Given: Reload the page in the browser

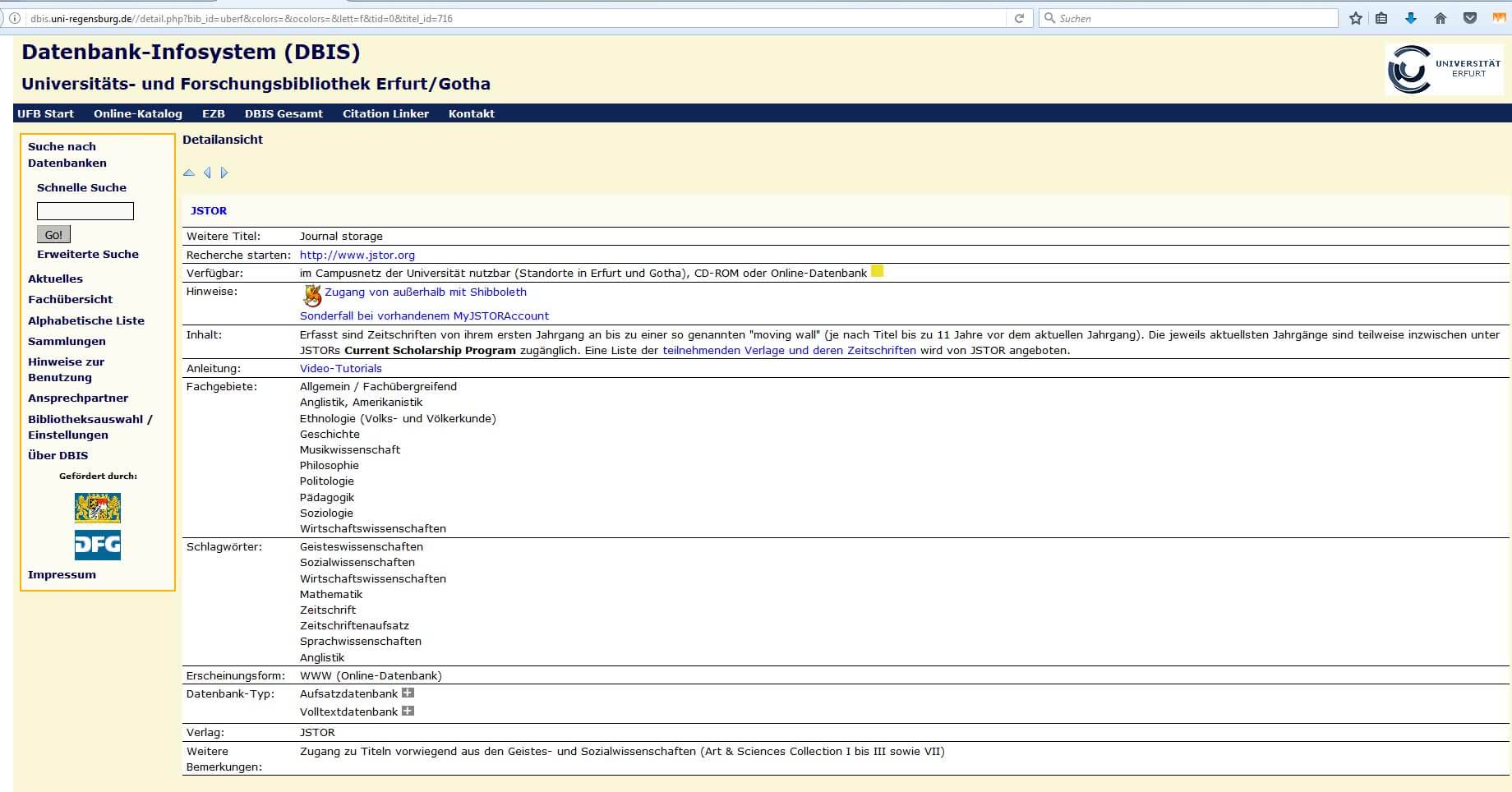Looking at the screenshot, I should pos(1019,18).
